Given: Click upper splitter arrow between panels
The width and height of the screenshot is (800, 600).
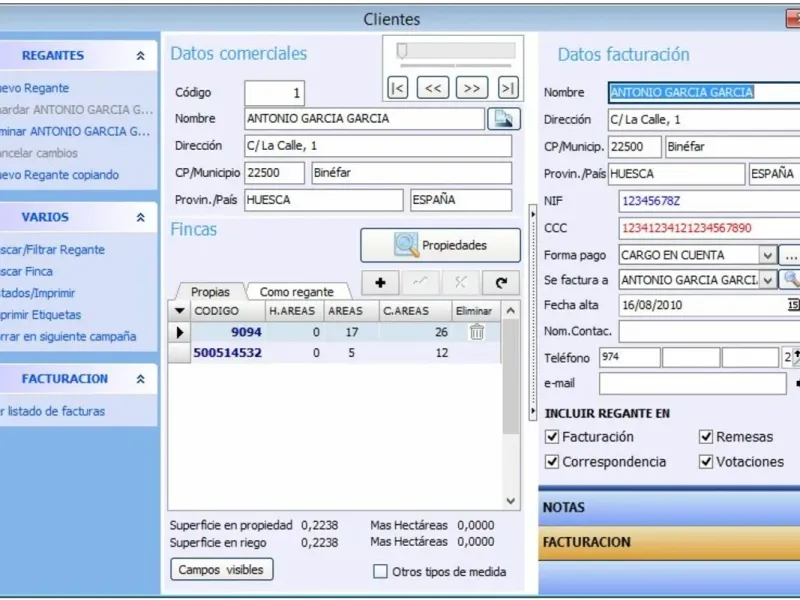Looking at the screenshot, I should tap(533, 214).
